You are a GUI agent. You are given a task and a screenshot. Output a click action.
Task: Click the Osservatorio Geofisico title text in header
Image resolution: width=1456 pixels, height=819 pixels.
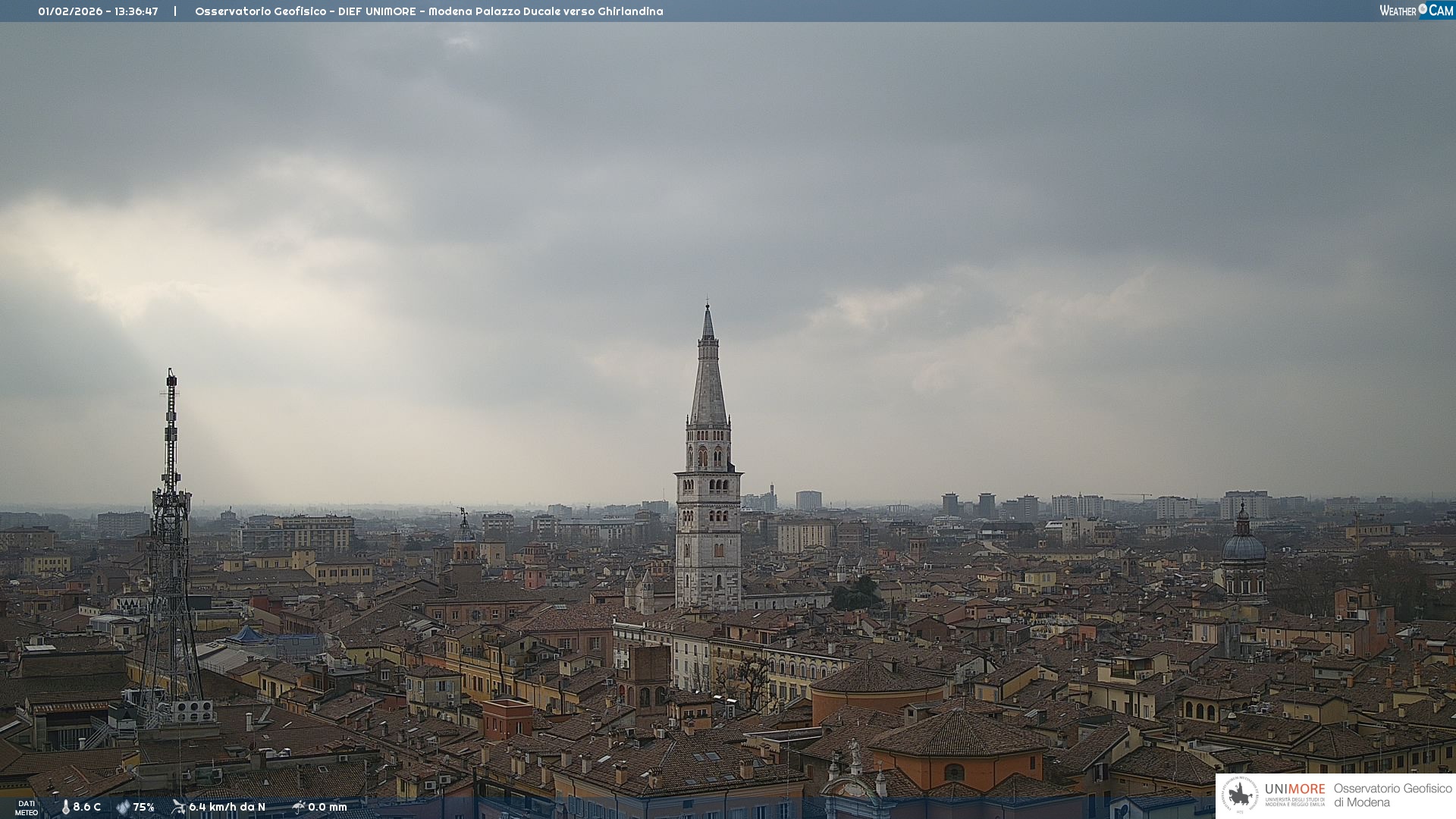click(260, 11)
